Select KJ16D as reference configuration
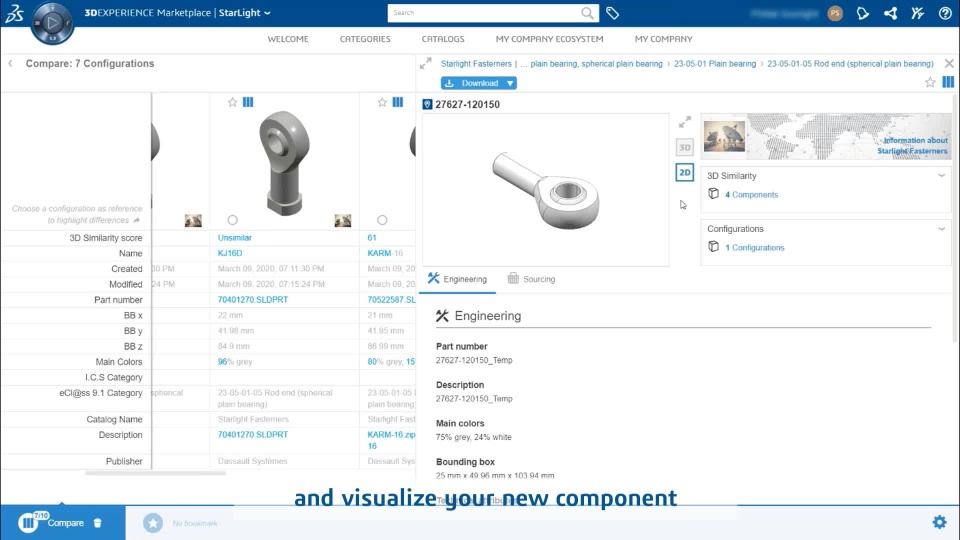Viewport: 960px width, 540px height. [233, 220]
